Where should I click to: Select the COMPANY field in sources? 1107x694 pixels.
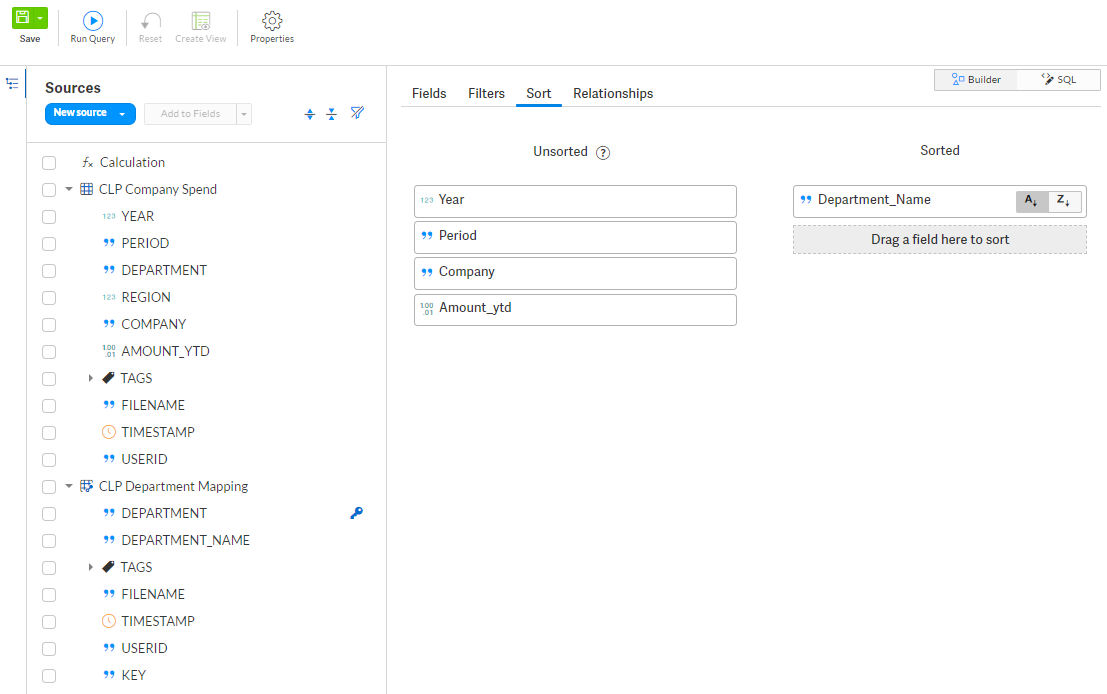[154, 324]
